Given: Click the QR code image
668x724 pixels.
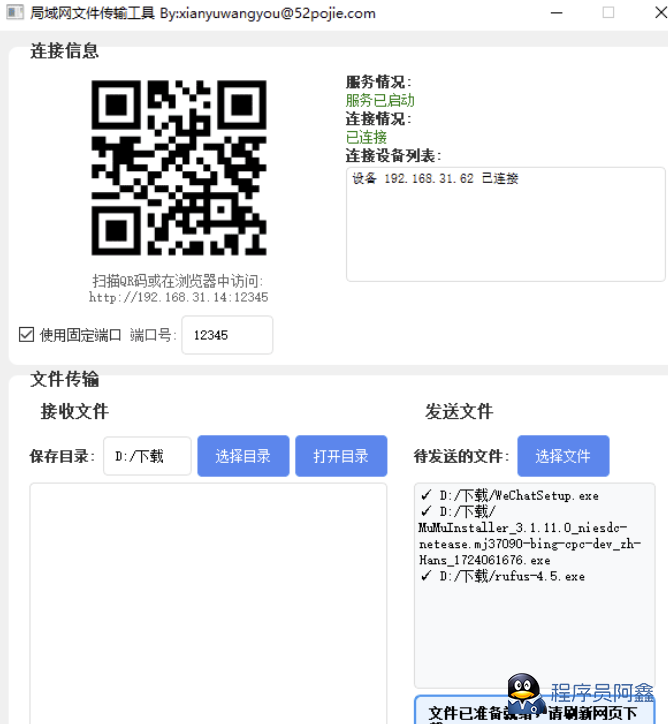Looking at the screenshot, I should point(179,167).
